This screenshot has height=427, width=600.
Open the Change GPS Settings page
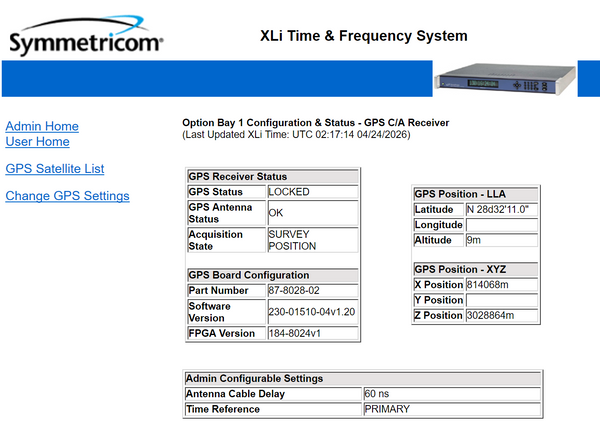coord(67,196)
